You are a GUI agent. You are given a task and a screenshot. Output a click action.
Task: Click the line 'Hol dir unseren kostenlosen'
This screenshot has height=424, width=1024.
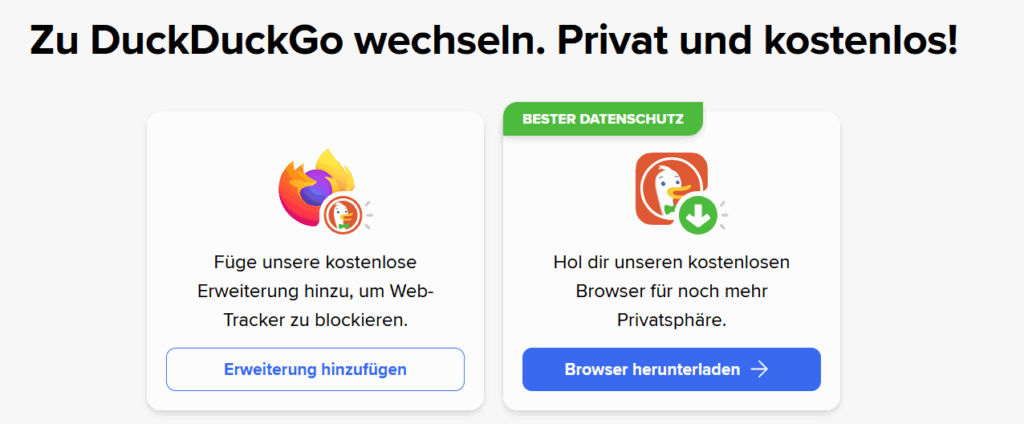tap(671, 263)
